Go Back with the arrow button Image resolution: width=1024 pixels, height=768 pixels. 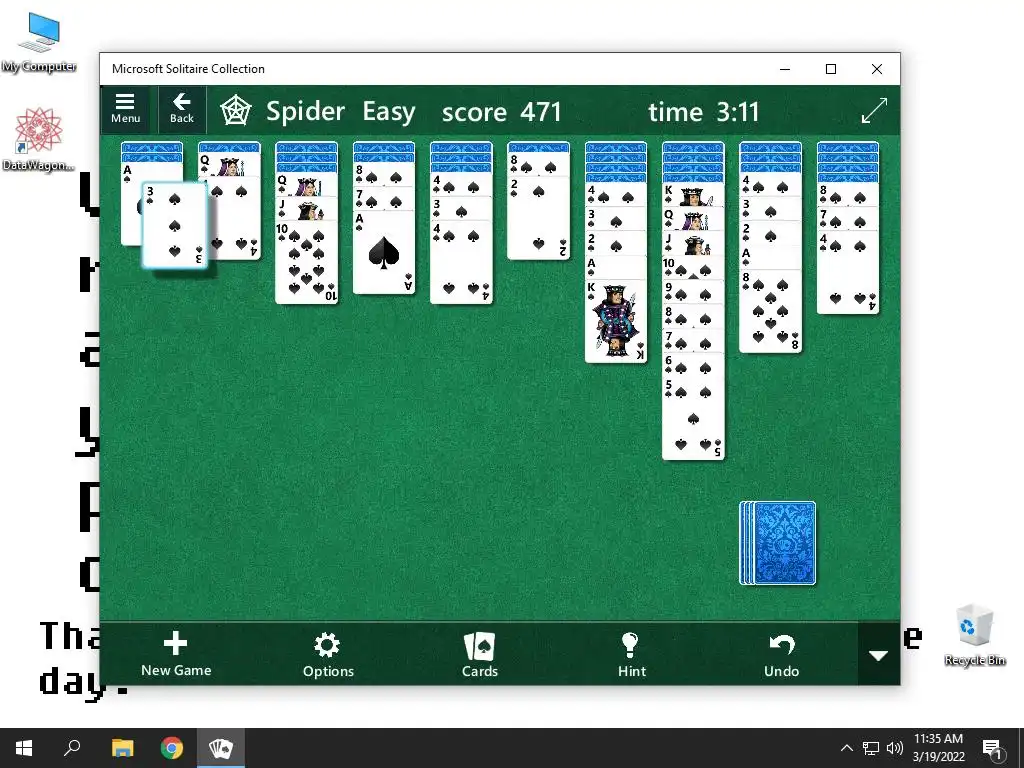[x=182, y=109]
